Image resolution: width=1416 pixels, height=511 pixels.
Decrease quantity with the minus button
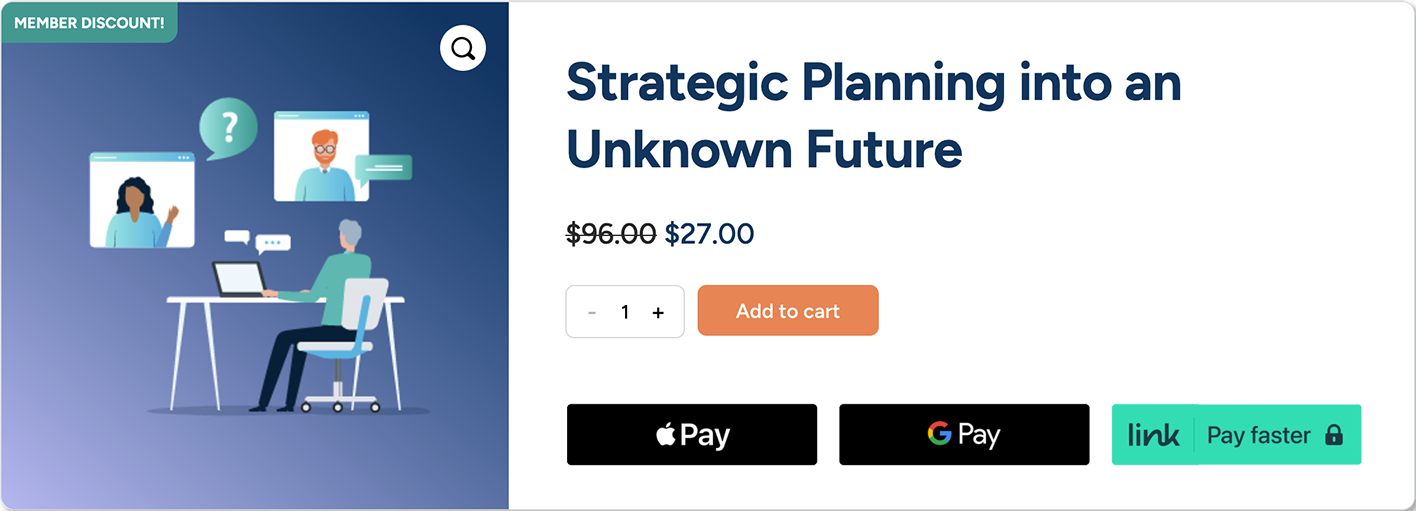pyautogui.click(x=592, y=312)
